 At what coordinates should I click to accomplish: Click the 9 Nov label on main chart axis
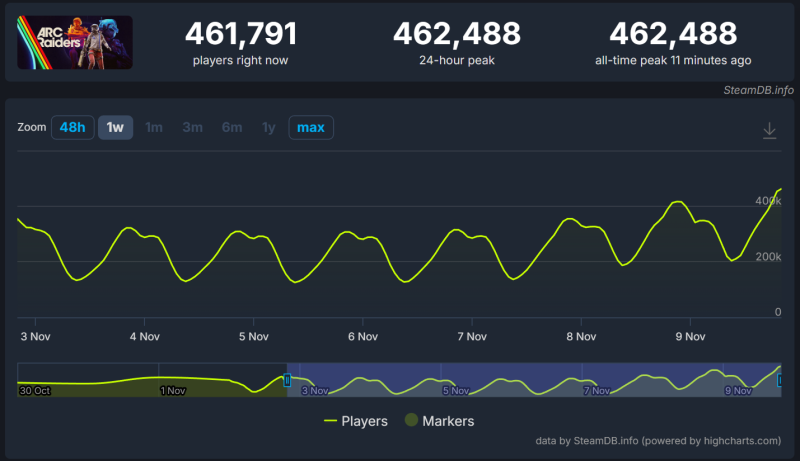(x=690, y=337)
